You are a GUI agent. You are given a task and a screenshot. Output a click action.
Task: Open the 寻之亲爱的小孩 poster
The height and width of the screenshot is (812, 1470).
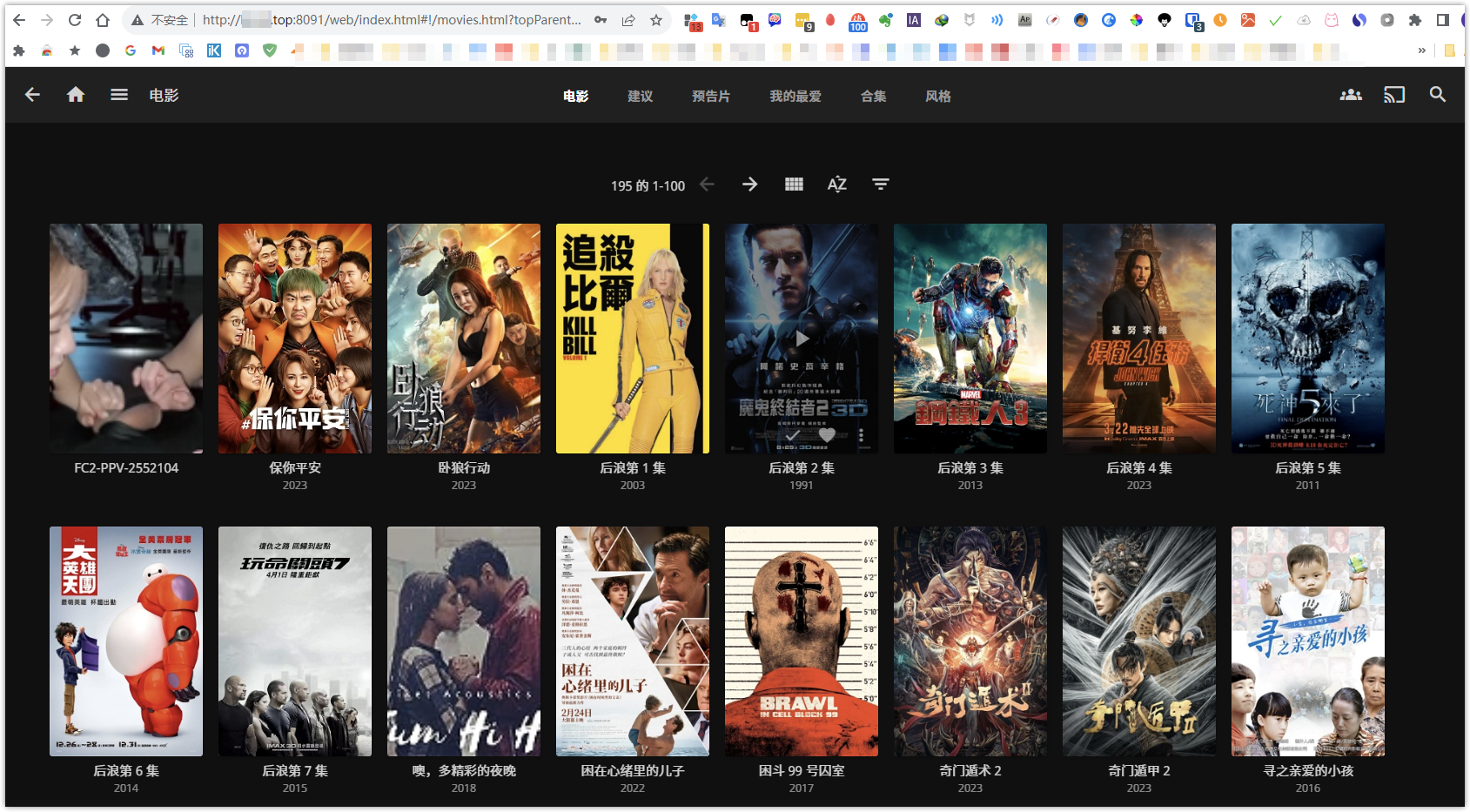1308,641
